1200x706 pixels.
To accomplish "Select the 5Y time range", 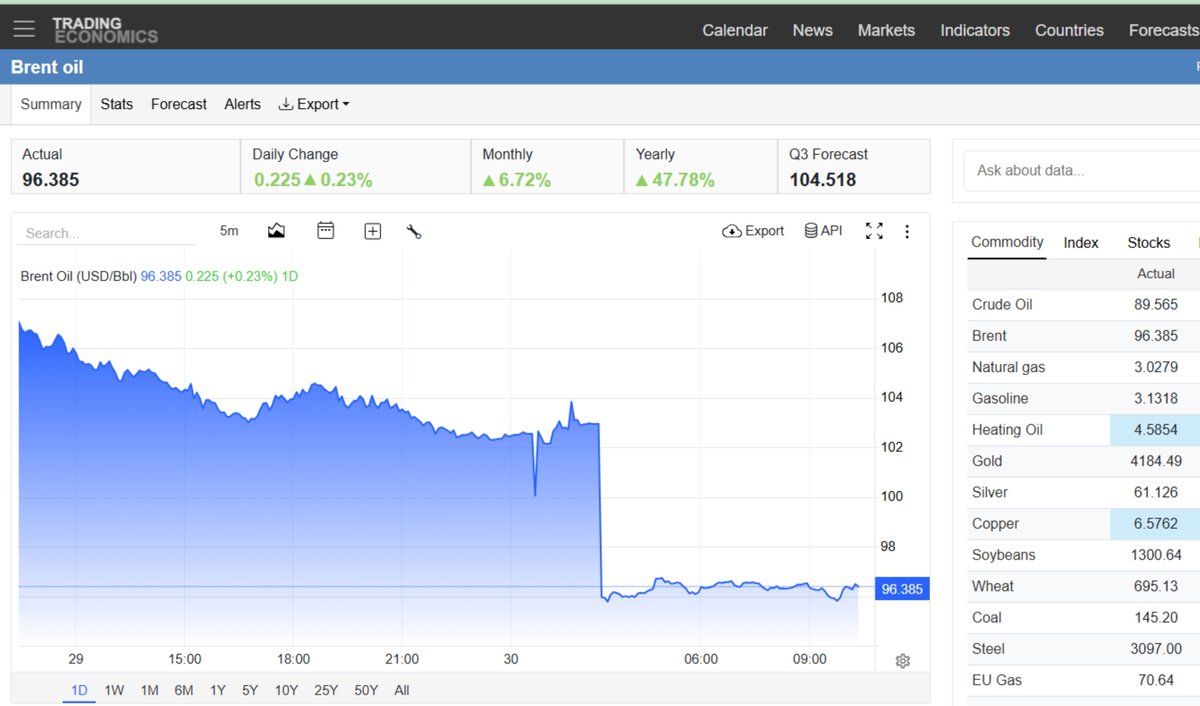I will tap(250, 690).
